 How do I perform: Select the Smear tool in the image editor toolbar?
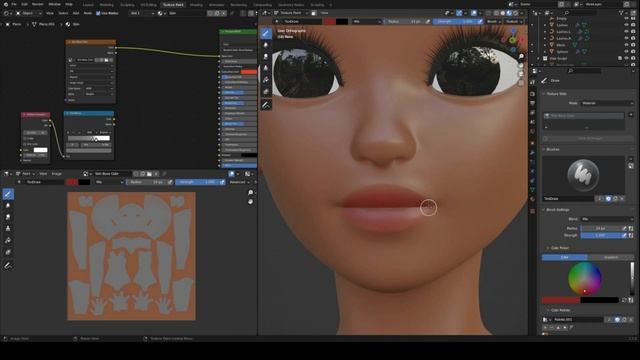(8, 217)
